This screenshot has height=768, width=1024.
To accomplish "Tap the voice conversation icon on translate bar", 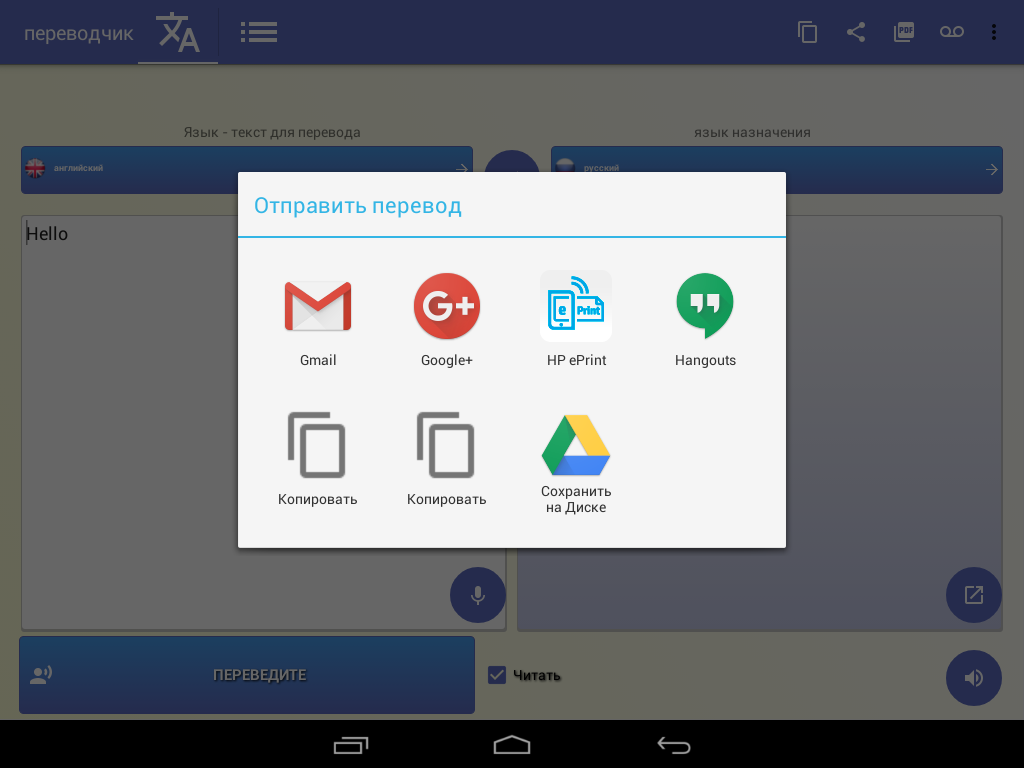I will click(x=41, y=675).
